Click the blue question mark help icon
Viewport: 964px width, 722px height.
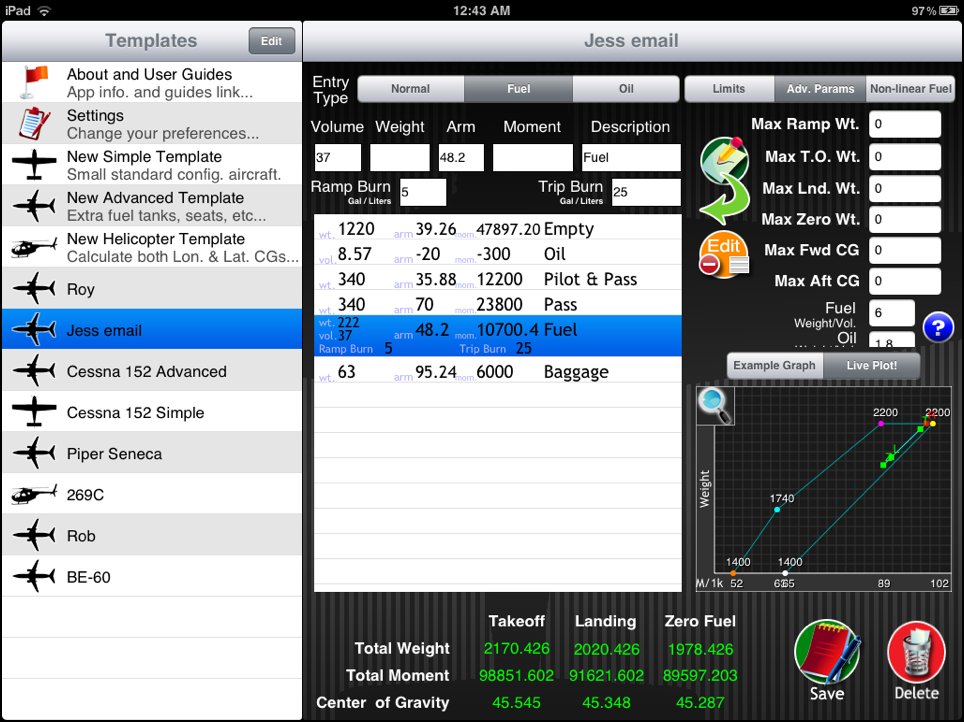[x=937, y=327]
